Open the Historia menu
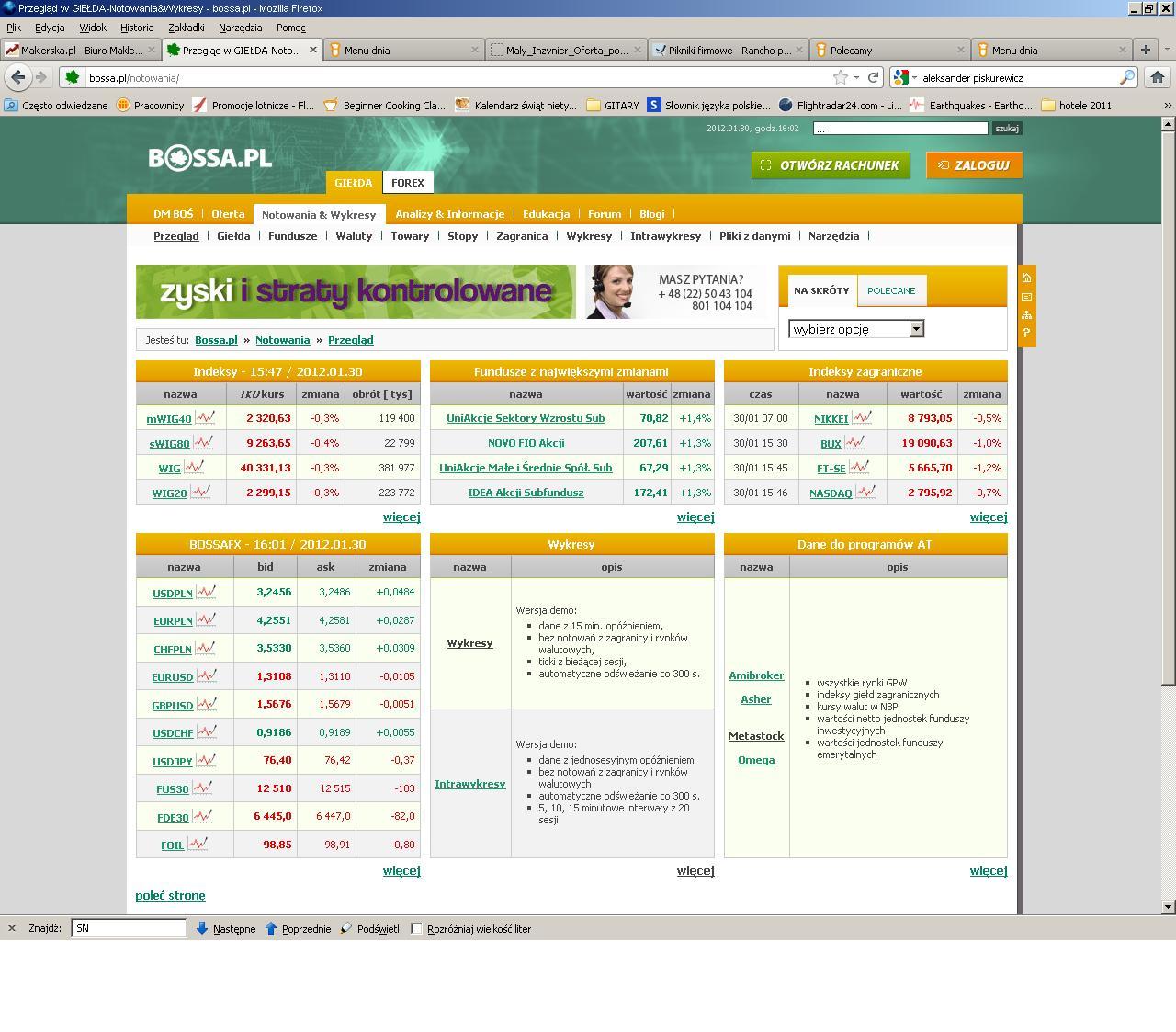 click(137, 28)
